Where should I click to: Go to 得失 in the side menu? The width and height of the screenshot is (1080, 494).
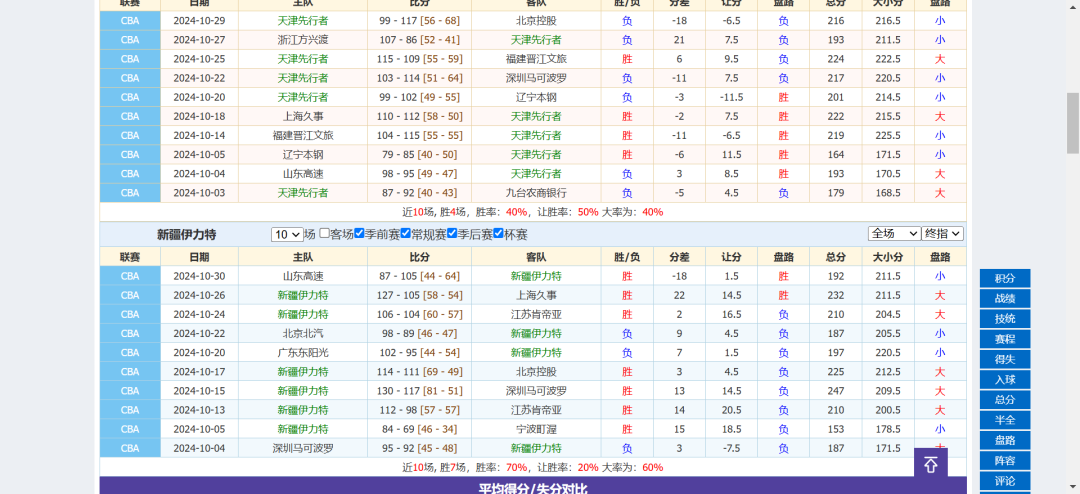[x=1005, y=359]
